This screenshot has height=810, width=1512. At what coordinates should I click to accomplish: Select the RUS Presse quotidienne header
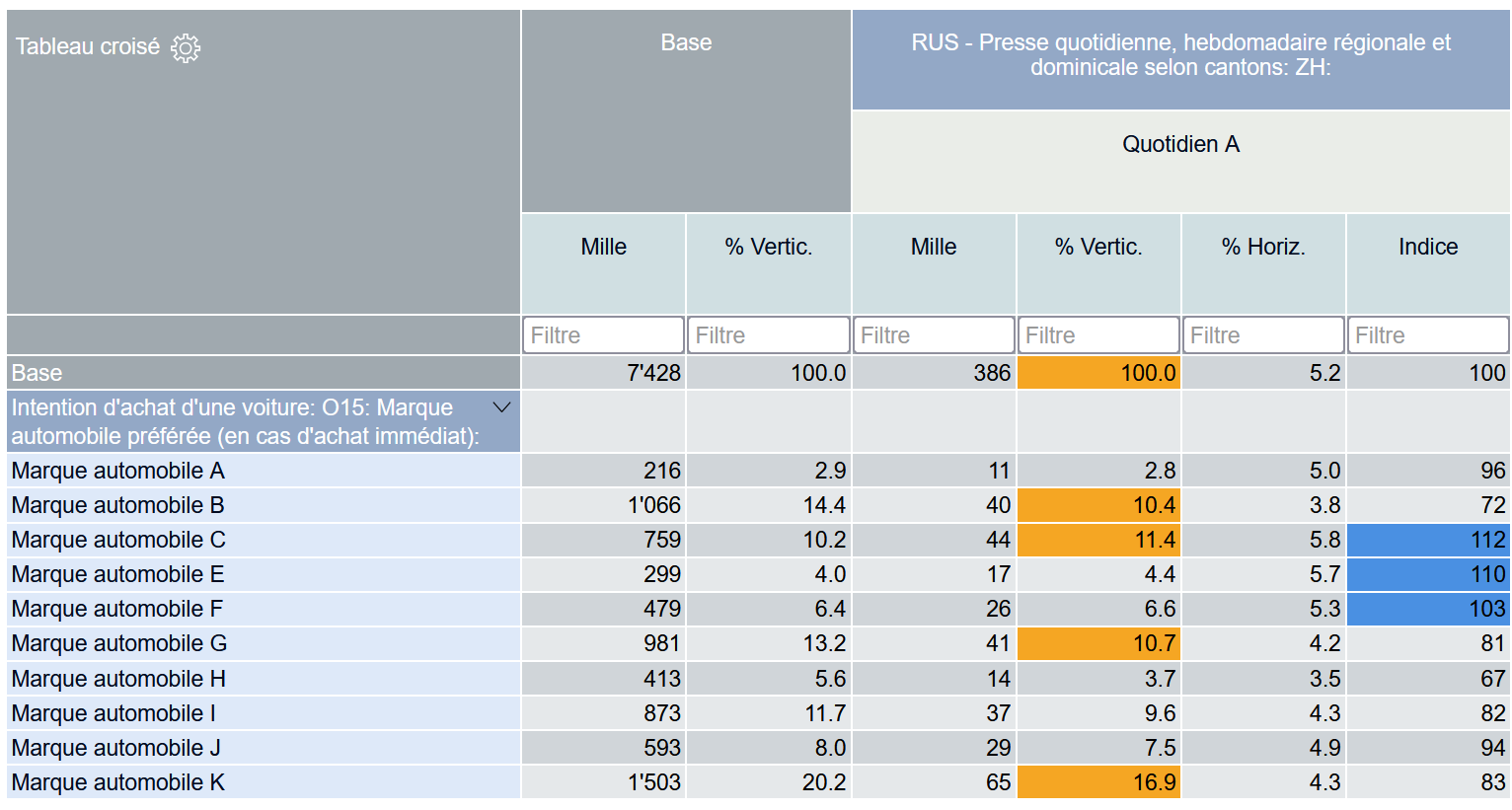[x=1180, y=55]
